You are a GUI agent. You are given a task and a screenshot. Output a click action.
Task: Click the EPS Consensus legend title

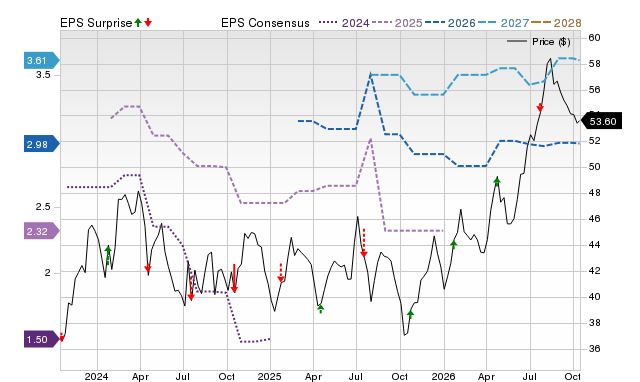pos(265,23)
